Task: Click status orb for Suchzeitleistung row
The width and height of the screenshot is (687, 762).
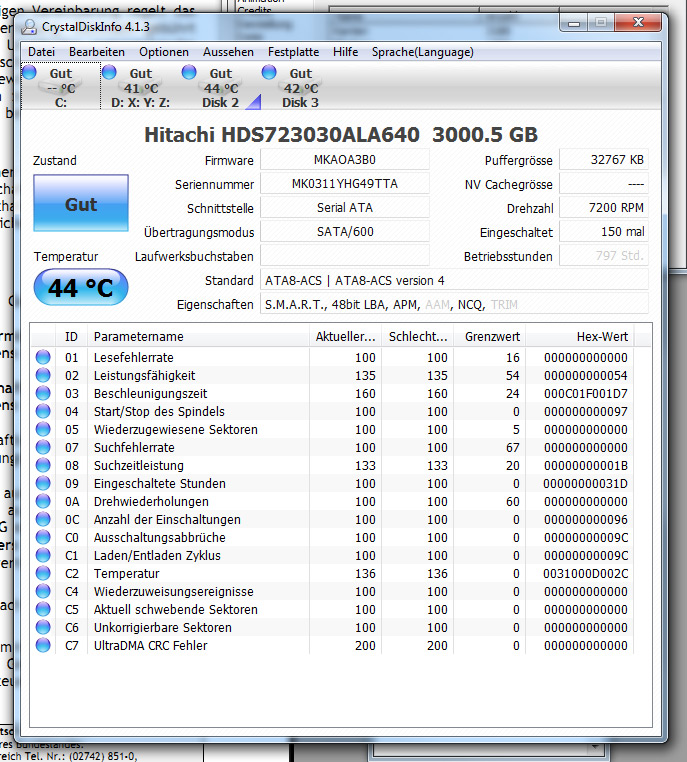Action: tap(43, 465)
